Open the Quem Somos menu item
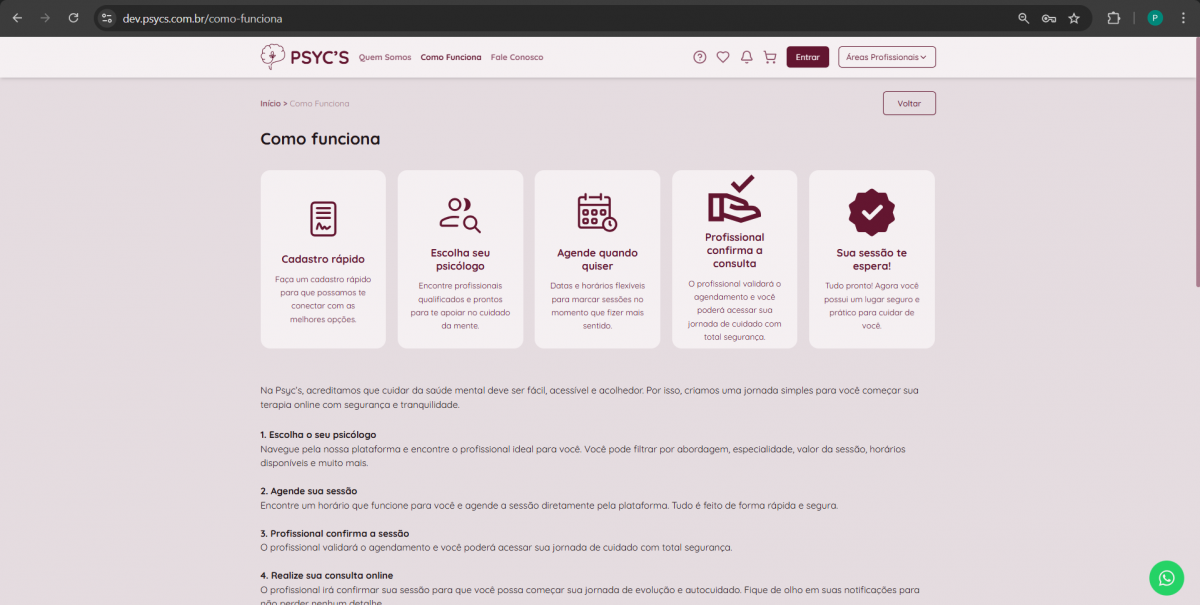 pos(385,57)
